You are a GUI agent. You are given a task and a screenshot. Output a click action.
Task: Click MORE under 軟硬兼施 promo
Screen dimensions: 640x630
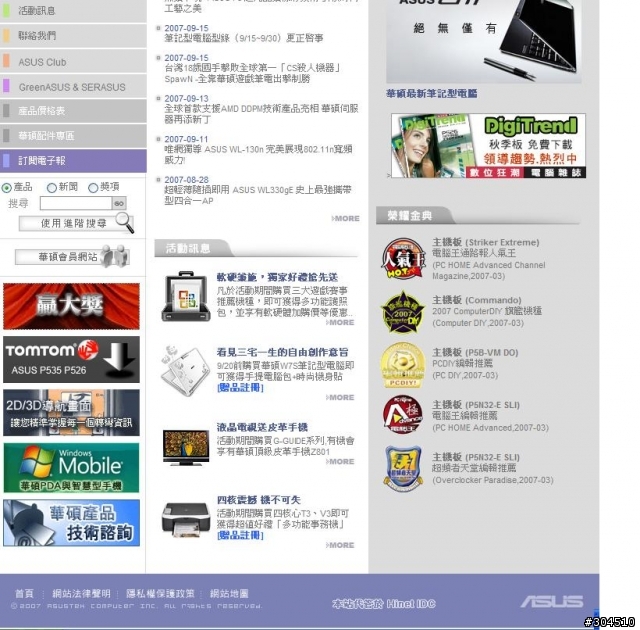point(340,322)
